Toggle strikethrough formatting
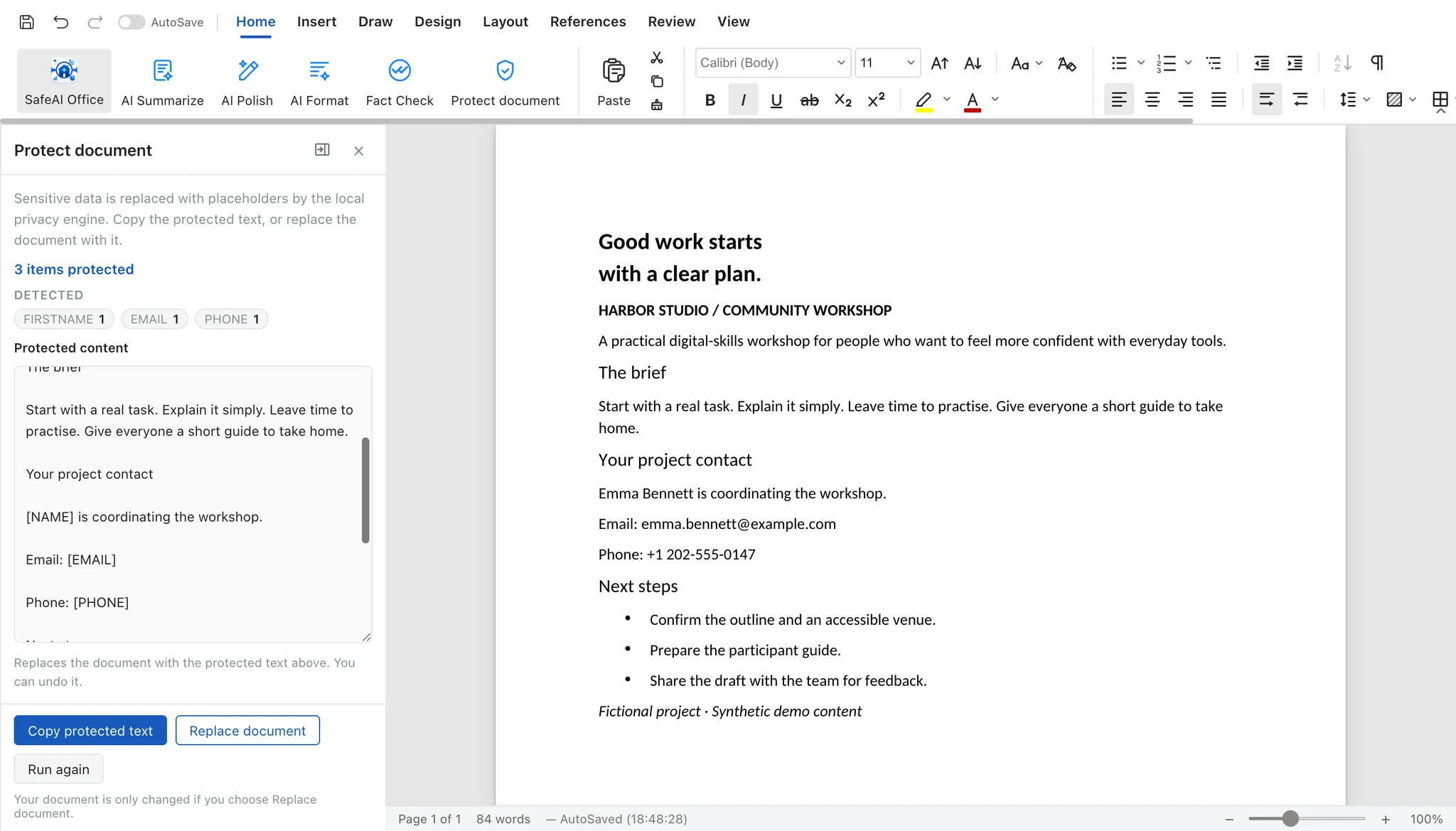Image resolution: width=1456 pixels, height=831 pixels. 809,100
